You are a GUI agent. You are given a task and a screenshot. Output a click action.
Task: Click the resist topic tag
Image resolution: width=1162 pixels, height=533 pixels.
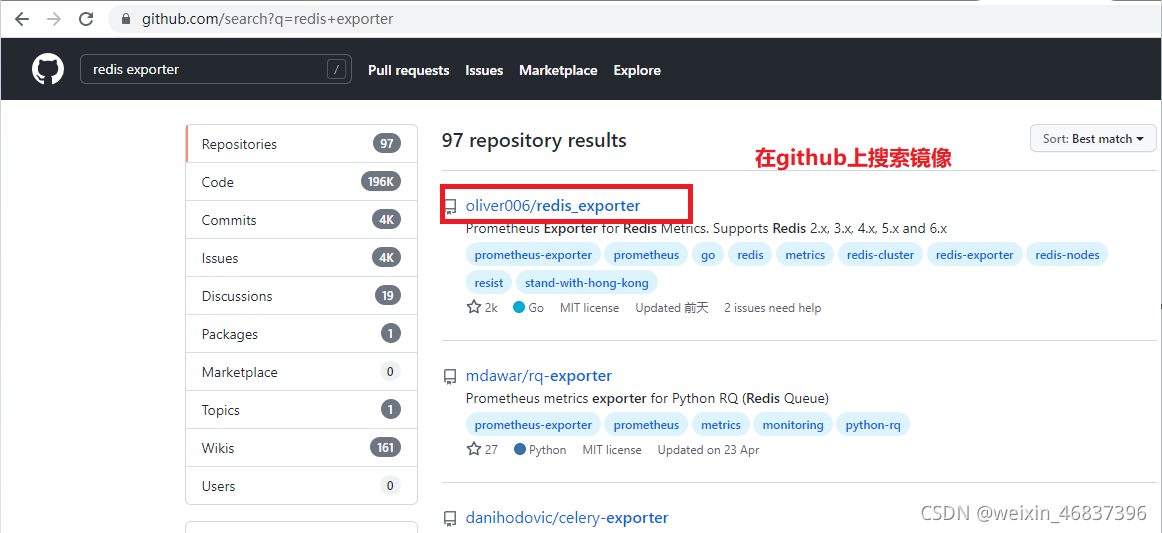(489, 283)
